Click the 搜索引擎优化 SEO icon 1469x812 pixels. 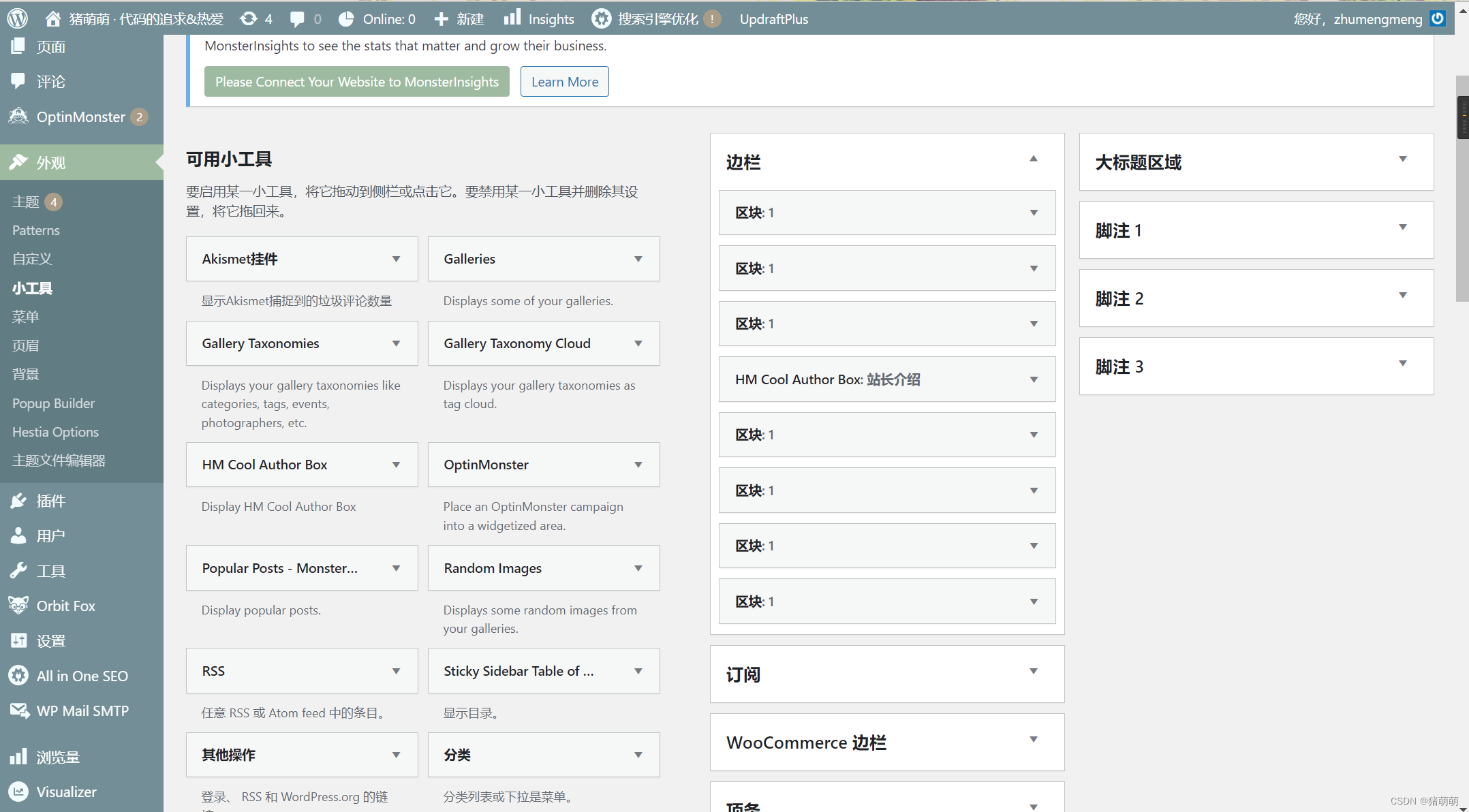pyautogui.click(x=600, y=18)
